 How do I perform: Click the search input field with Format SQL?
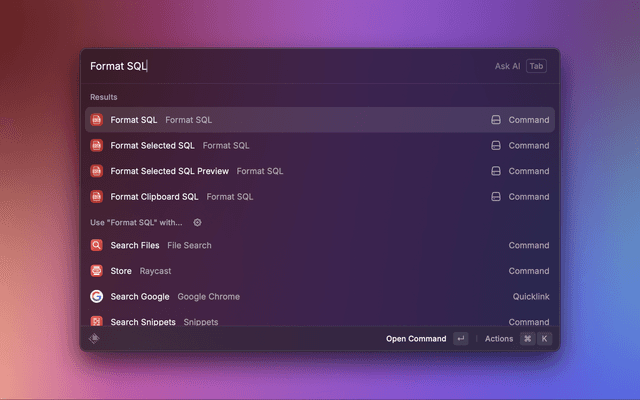(x=280, y=66)
